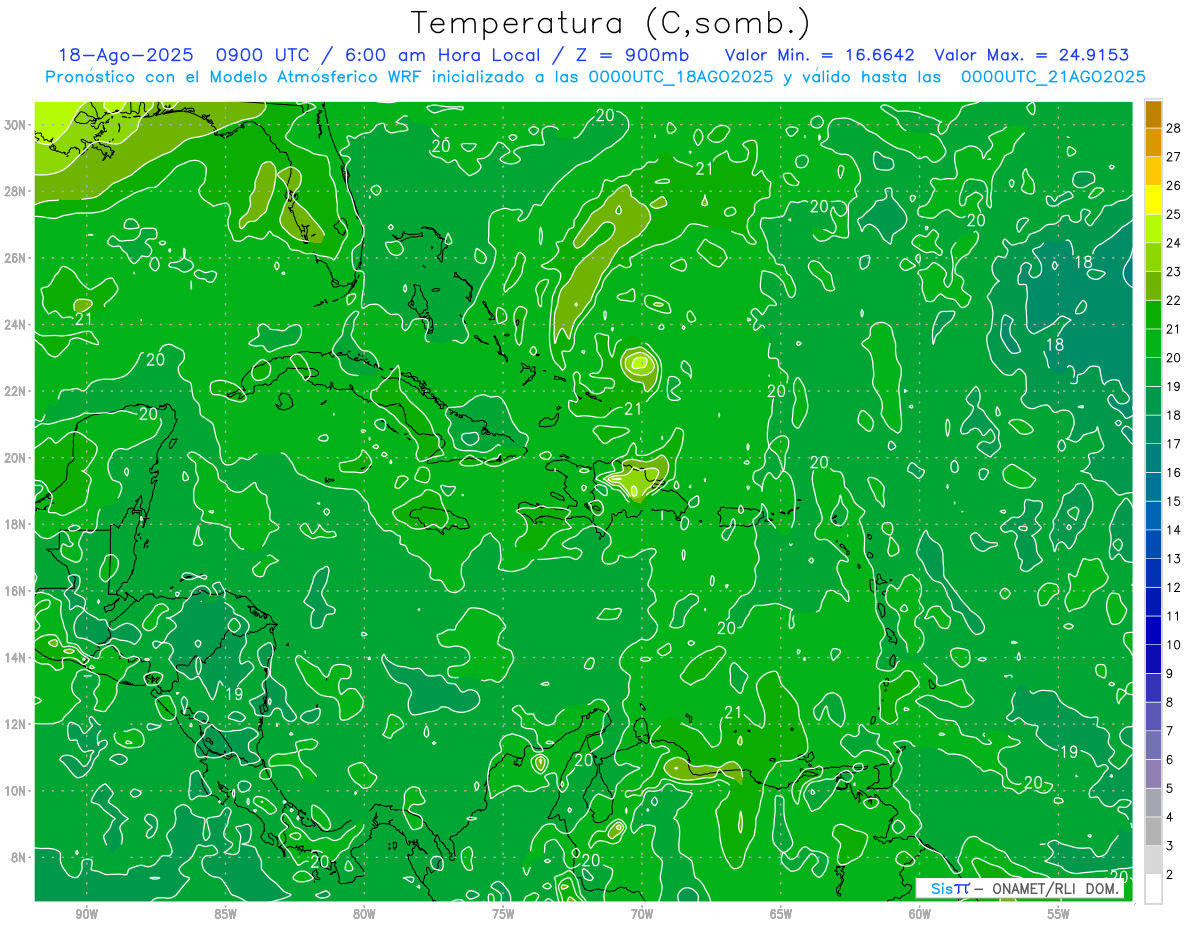
Task: Click the "18N" latitude axis label
Action: click(17, 524)
